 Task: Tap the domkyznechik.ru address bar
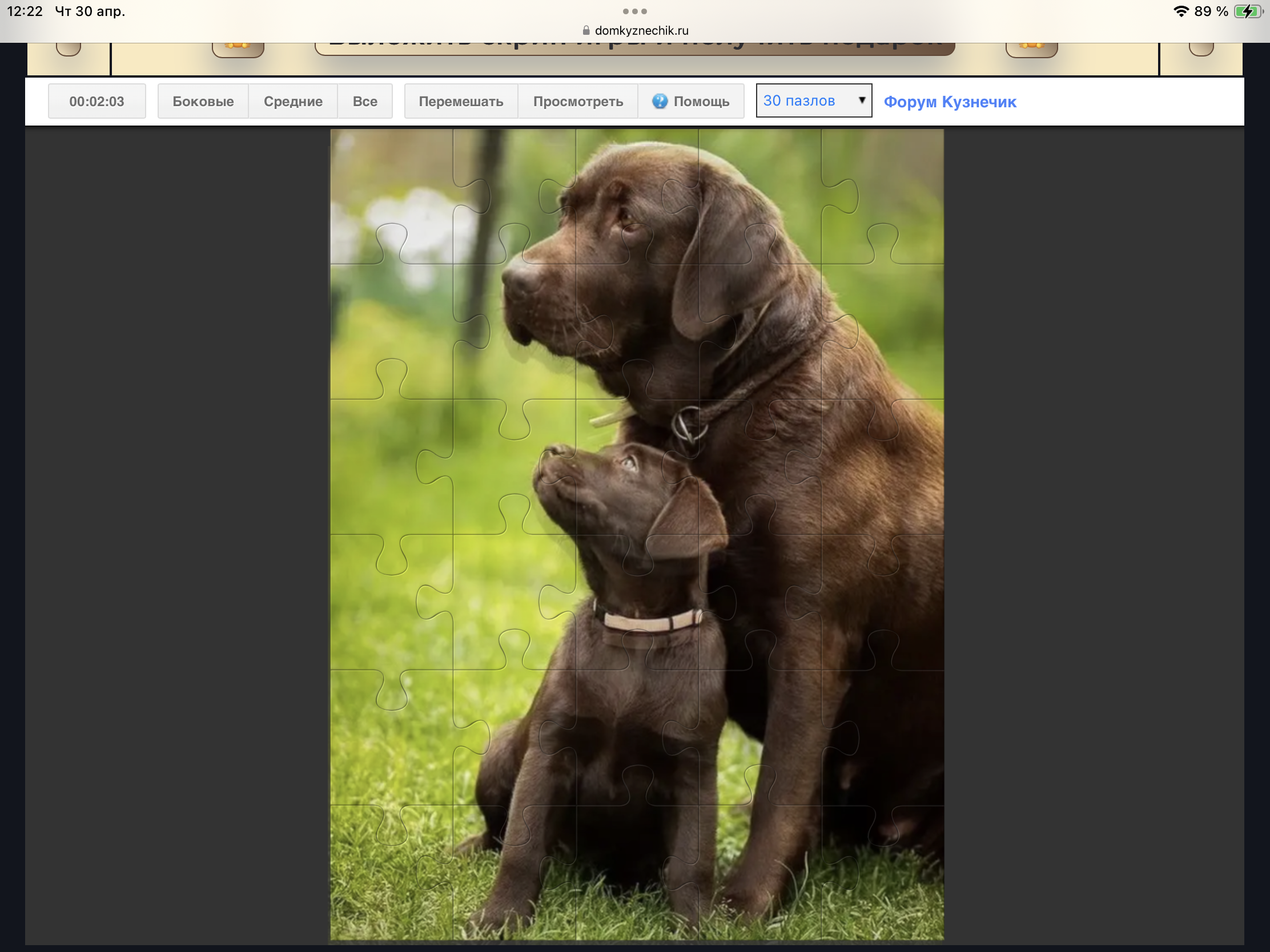pos(641,31)
